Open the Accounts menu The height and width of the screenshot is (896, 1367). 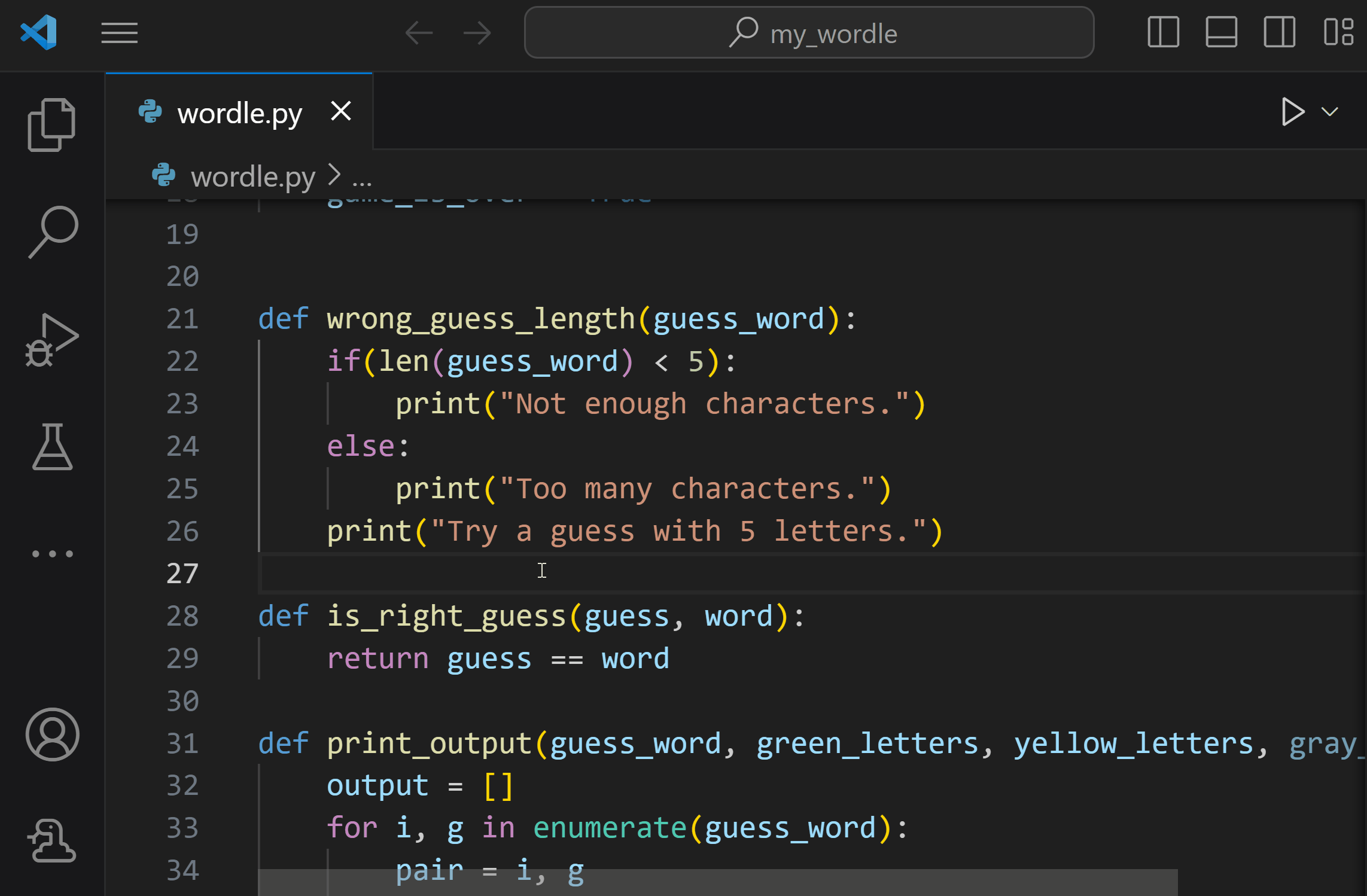point(52,735)
